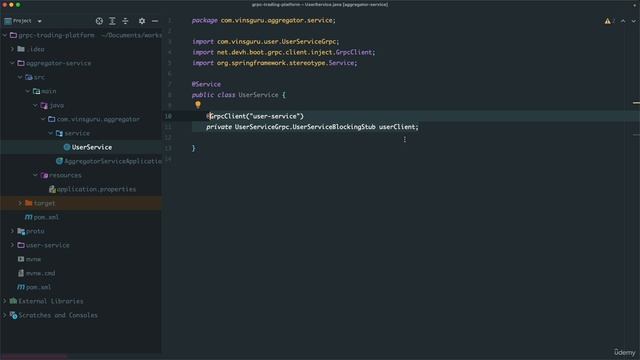The height and width of the screenshot is (360, 640).
Task: Expand Scratches and Consoles node
Action: point(5,315)
